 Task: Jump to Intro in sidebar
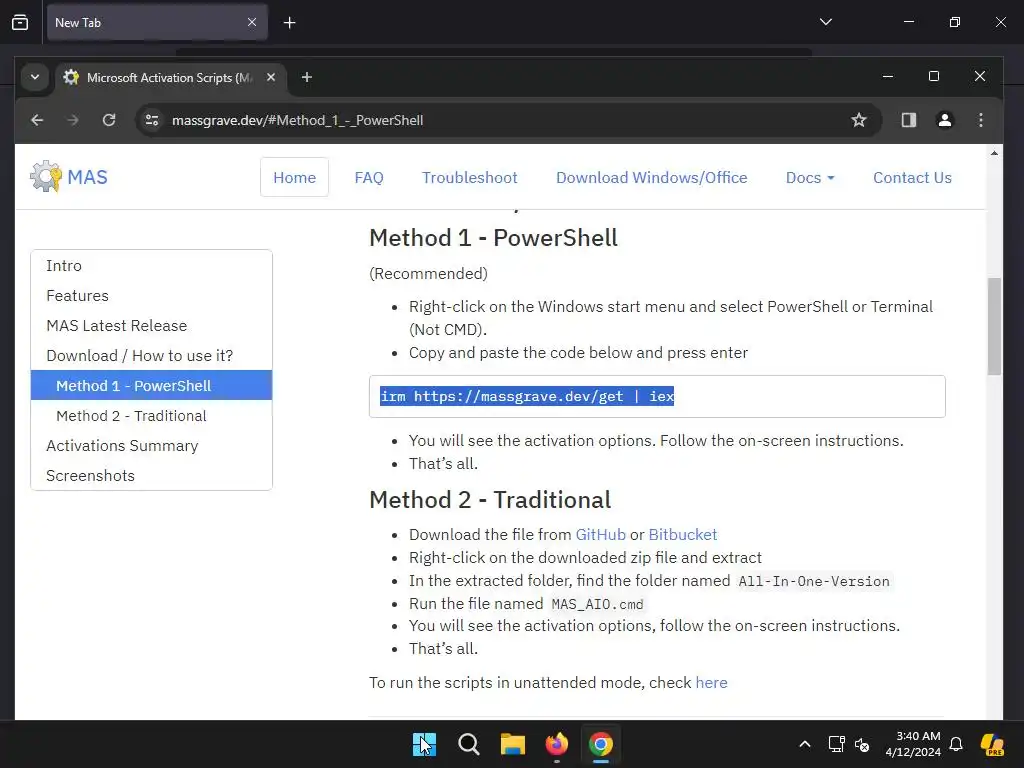pos(152,266)
